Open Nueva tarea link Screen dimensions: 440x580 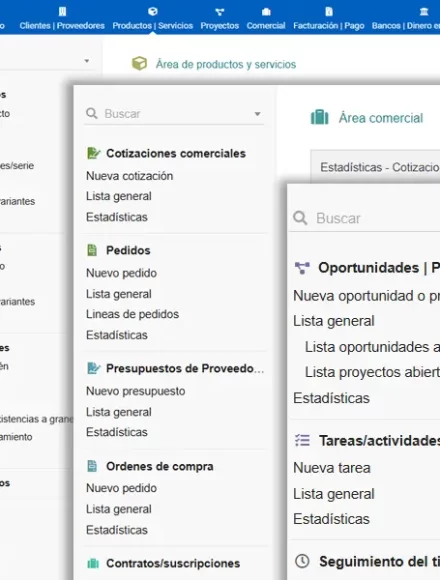point(332,468)
